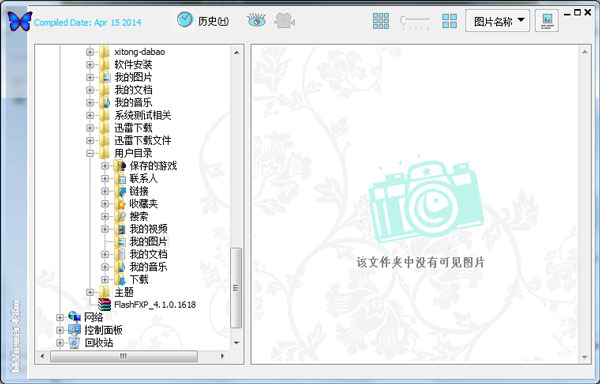This screenshot has width=600, height=384.
Task: Click image panel scroll up arrow
Action: tap(585, 52)
